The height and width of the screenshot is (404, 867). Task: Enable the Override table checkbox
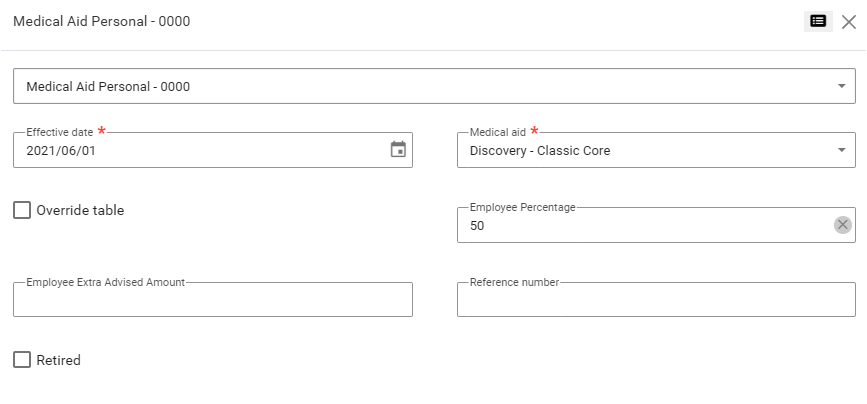22,210
